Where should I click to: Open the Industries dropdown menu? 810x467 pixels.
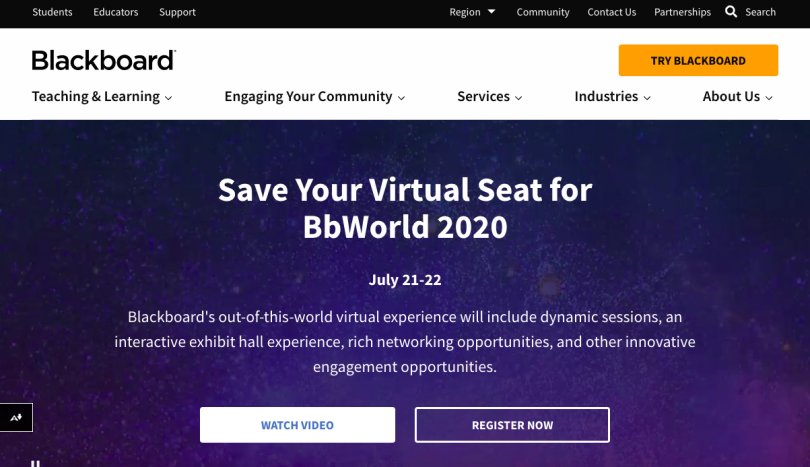click(x=613, y=97)
